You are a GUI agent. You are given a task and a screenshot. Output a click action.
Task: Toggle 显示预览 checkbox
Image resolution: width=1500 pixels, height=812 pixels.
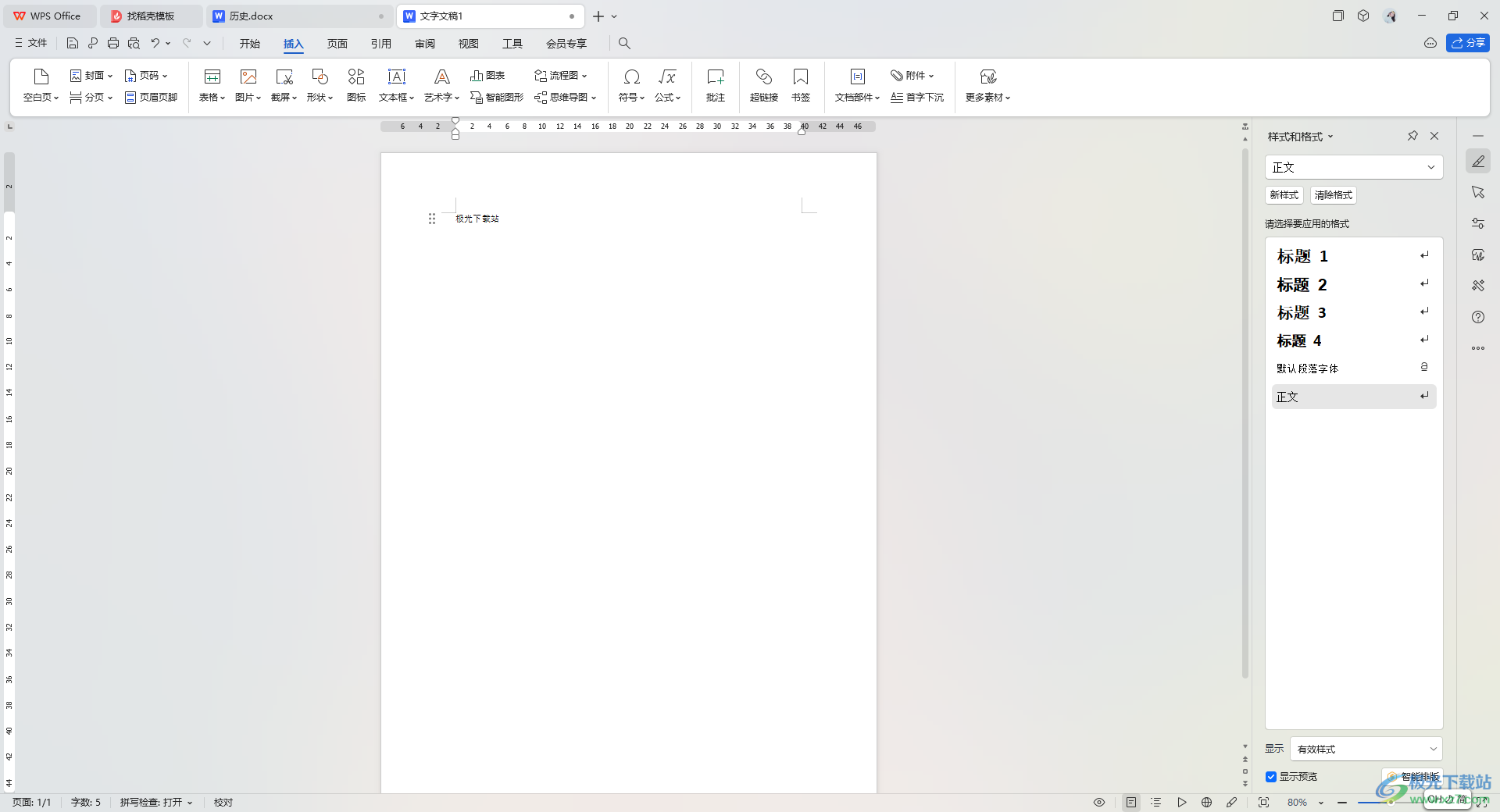coord(1271,777)
